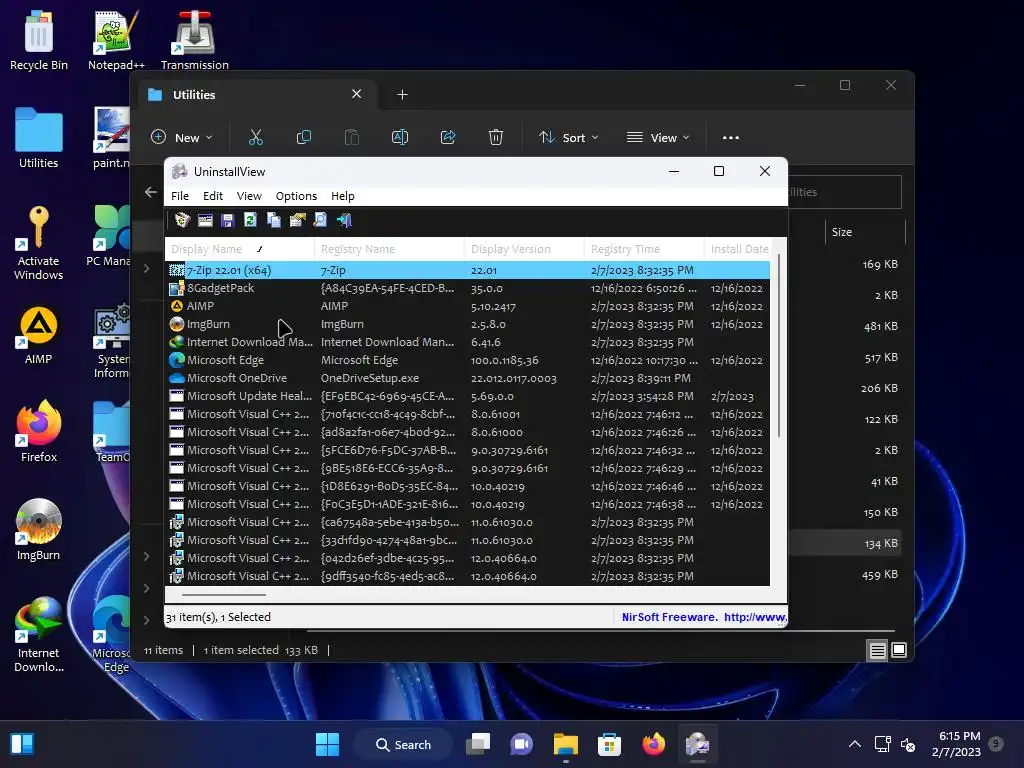Image resolution: width=1024 pixels, height=768 pixels.
Task: Select the Recycle Bin desktop icon
Action: point(39,40)
